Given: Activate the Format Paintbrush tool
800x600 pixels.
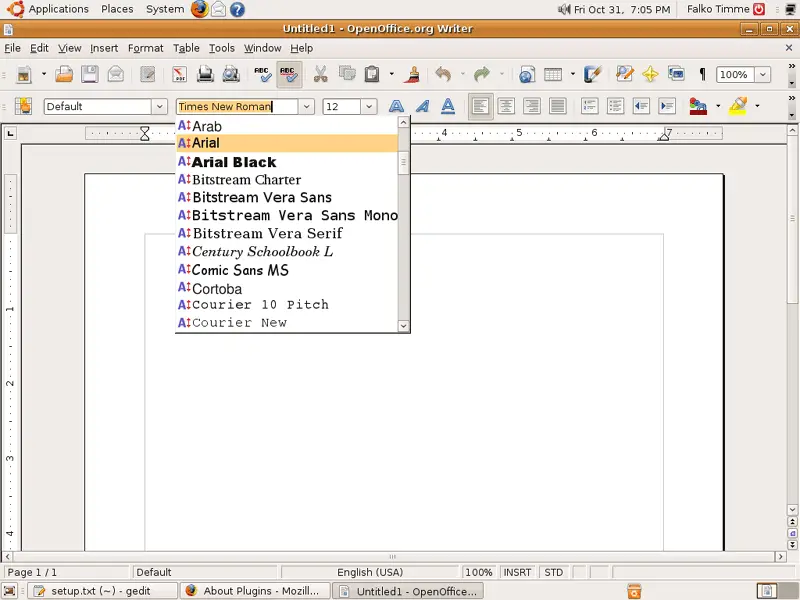Looking at the screenshot, I should [x=413, y=74].
